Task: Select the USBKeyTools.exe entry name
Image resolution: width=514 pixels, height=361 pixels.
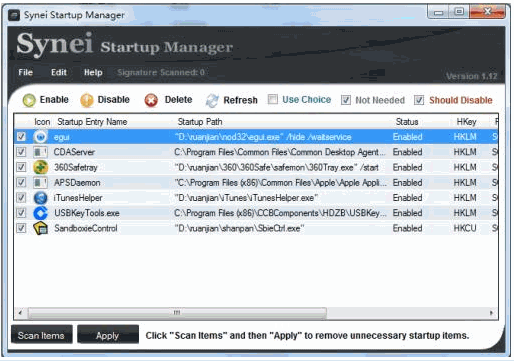Action: coord(87,213)
